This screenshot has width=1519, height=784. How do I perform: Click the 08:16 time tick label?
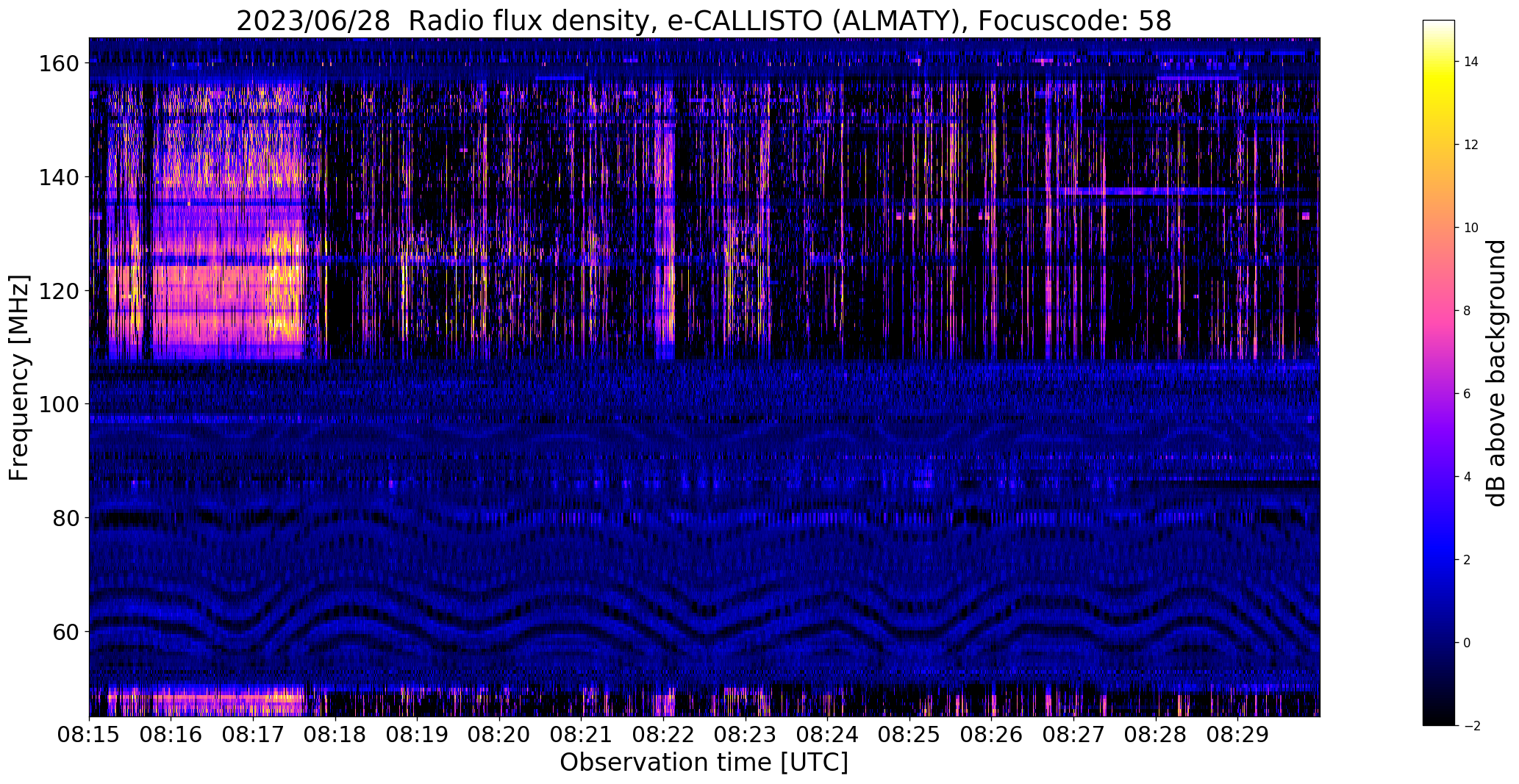click(171, 734)
